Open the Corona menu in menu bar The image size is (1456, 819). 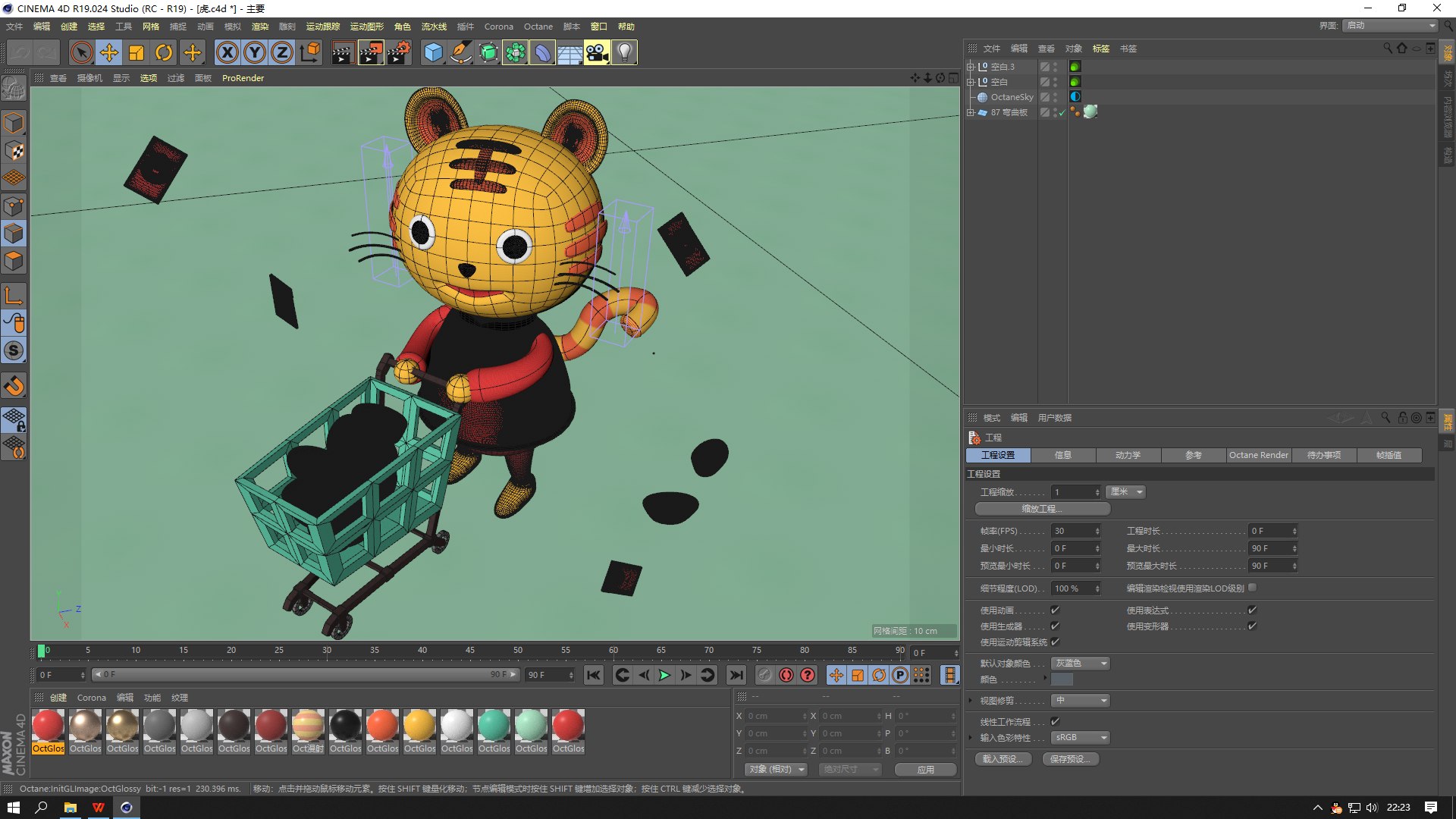point(498,27)
